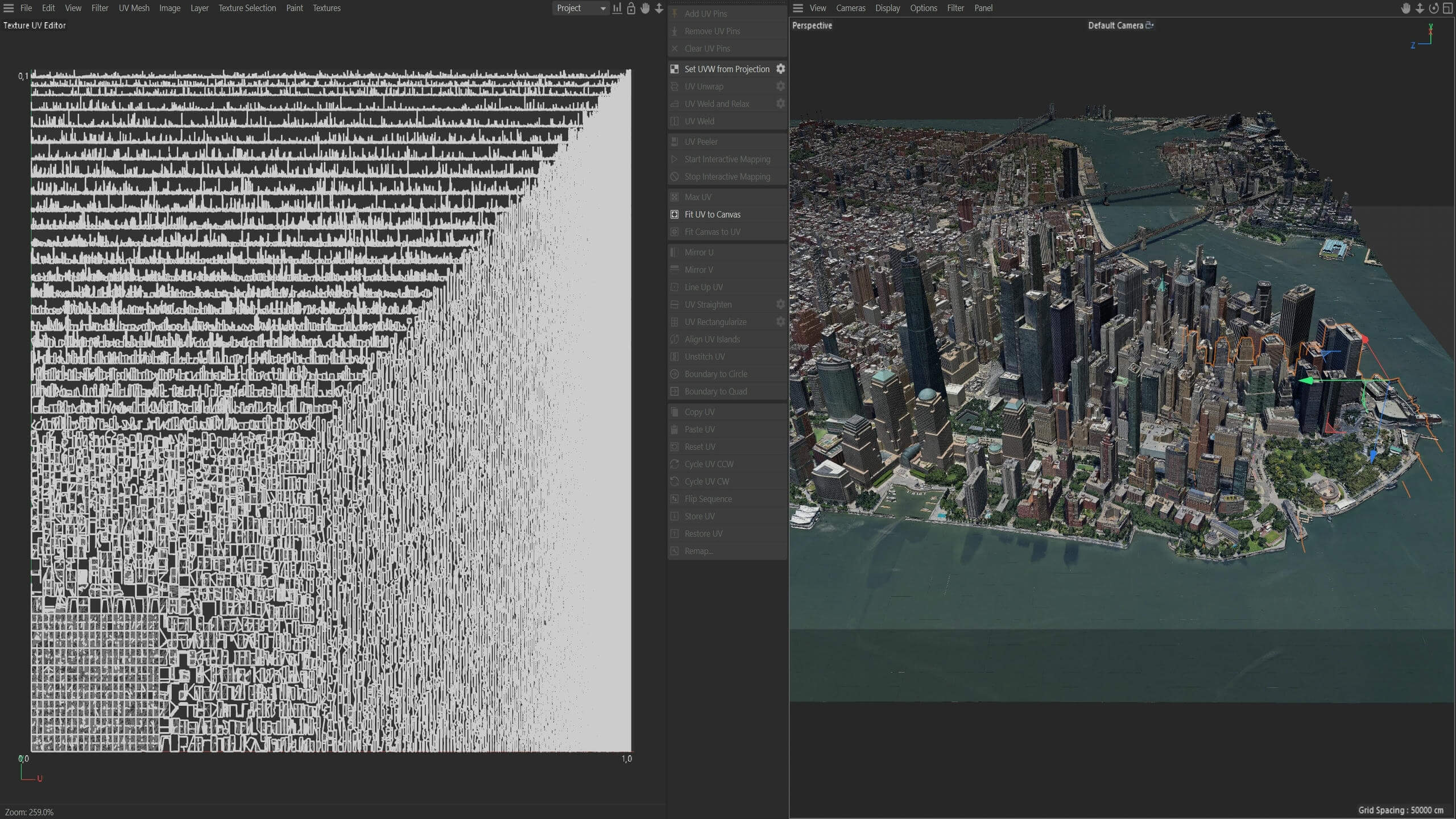Open the Paint menu
1456x819 pixels.
(x=294, y=8)
